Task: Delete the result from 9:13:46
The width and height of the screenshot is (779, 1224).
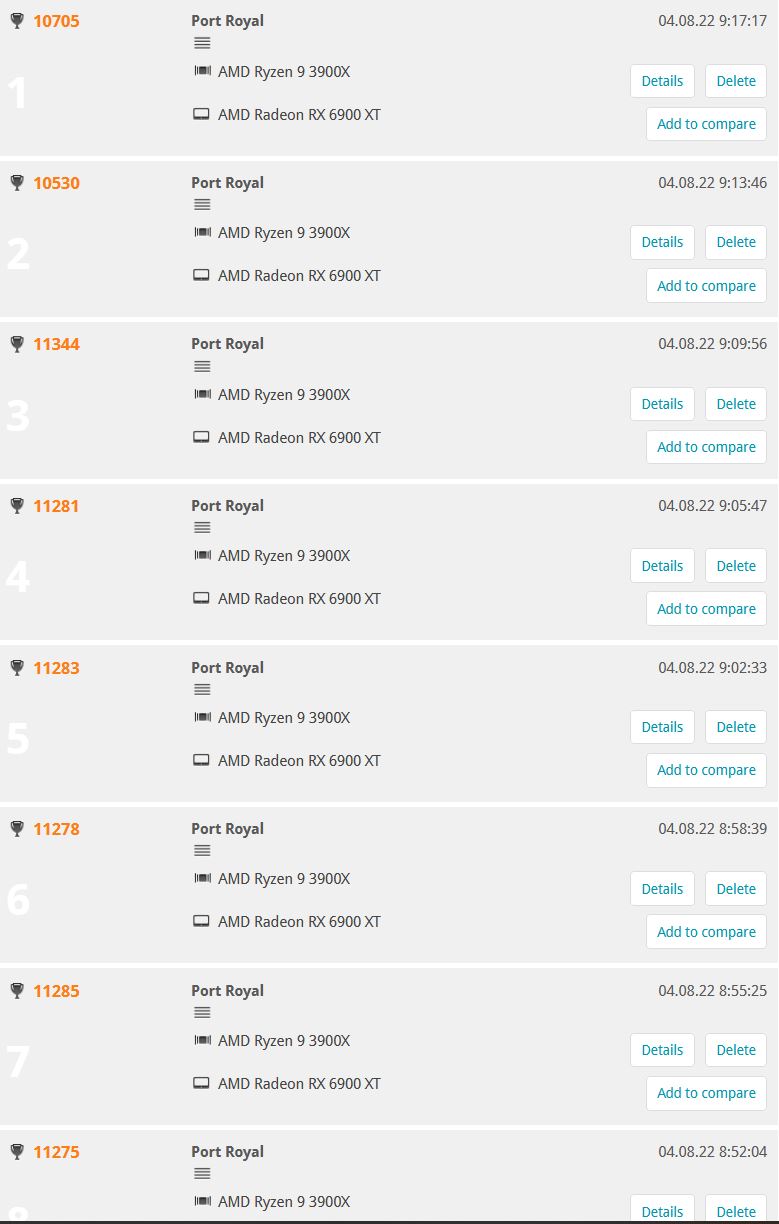Action: pyautogui.click(x=736, y=242)
